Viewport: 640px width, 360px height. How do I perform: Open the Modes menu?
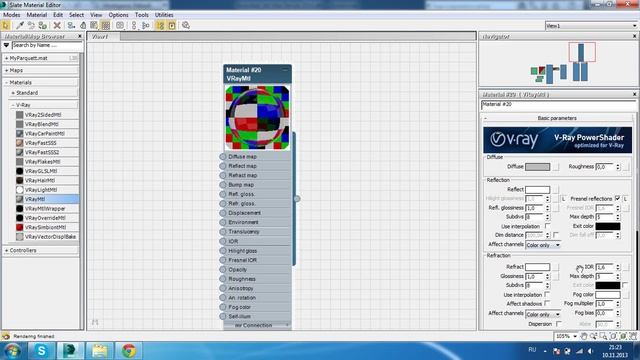(11, 15)
